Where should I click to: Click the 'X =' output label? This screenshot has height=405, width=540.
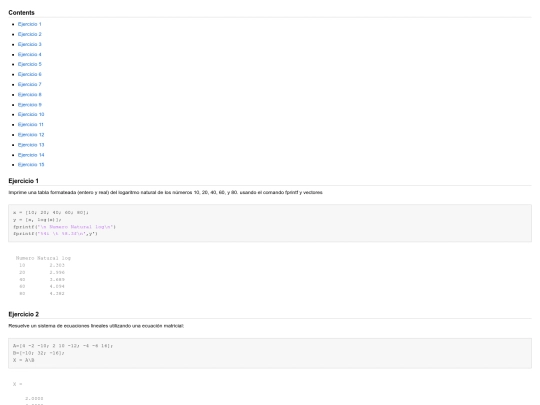[18, 384]
